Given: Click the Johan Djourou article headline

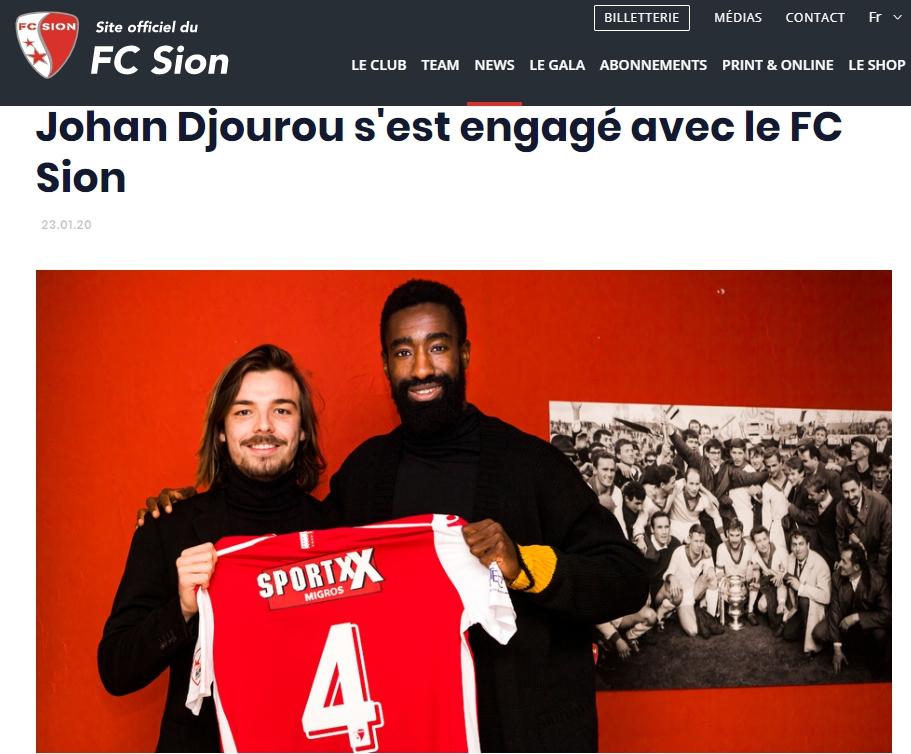Looking at the screenshot, I should click(x=439, y=152).
